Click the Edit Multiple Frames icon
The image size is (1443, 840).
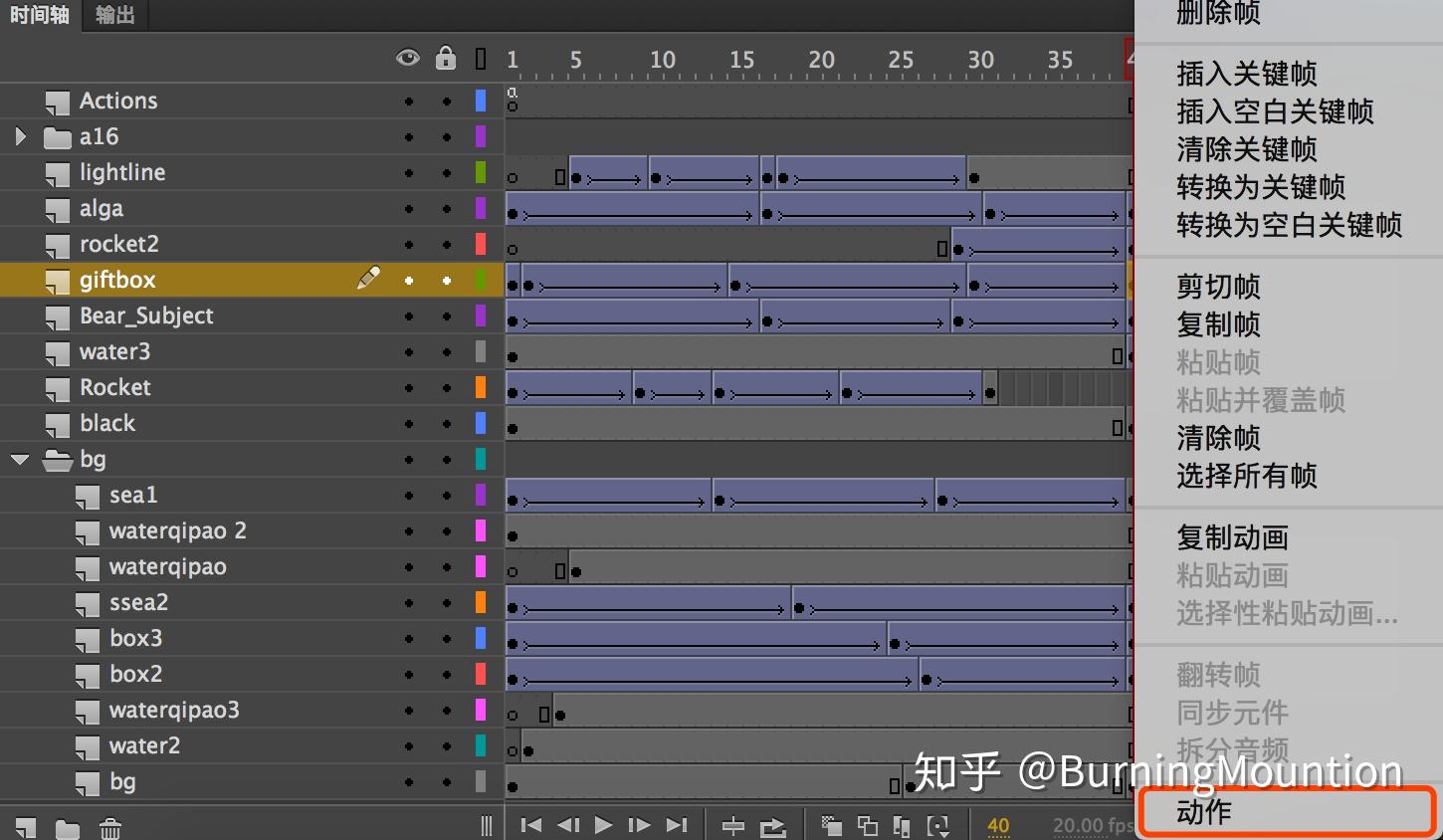click(x=901, y=825)
